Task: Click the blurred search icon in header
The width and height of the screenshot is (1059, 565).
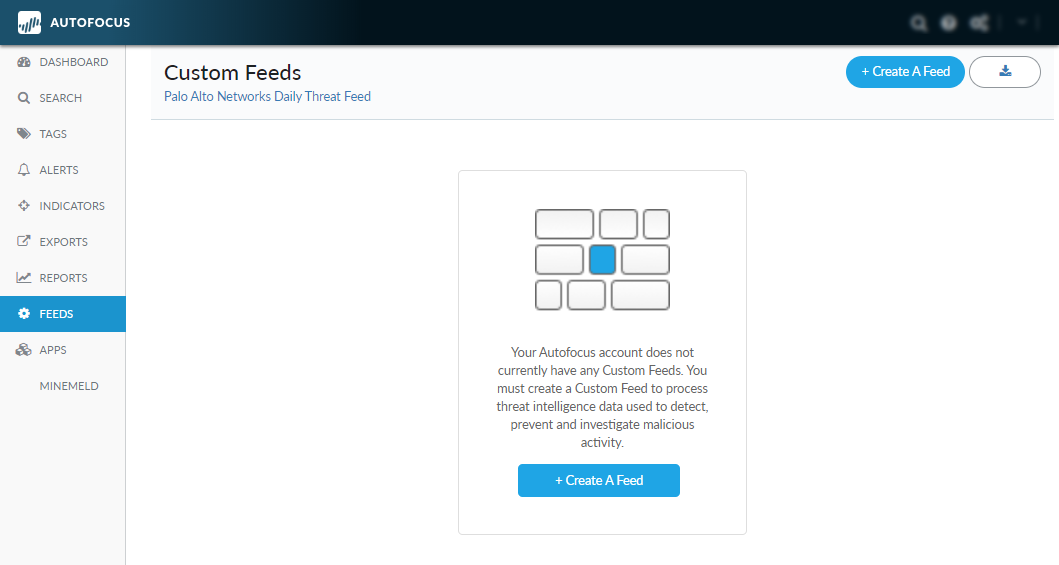Action: [x=919, y=22]
